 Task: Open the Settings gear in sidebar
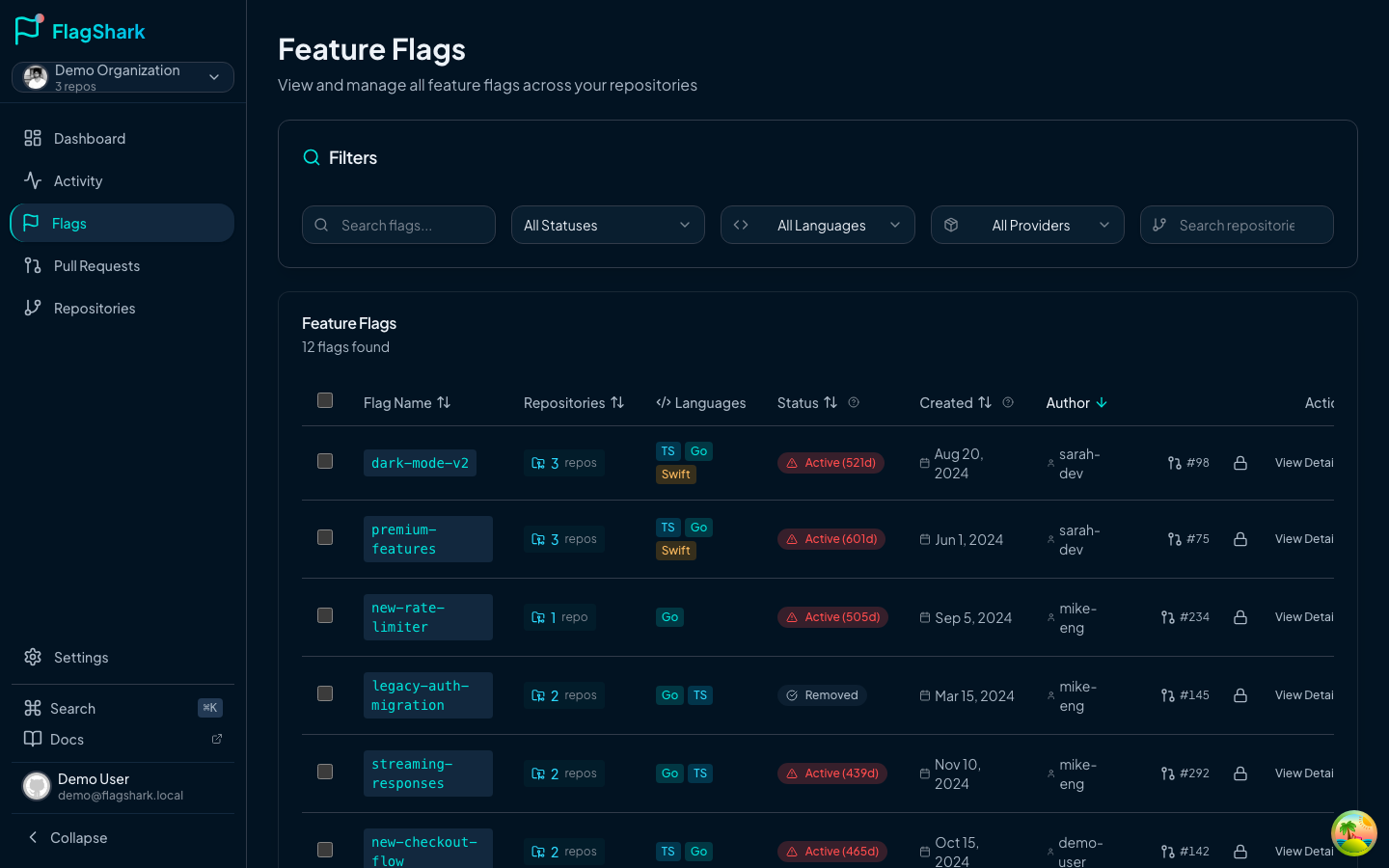[33, 657]
